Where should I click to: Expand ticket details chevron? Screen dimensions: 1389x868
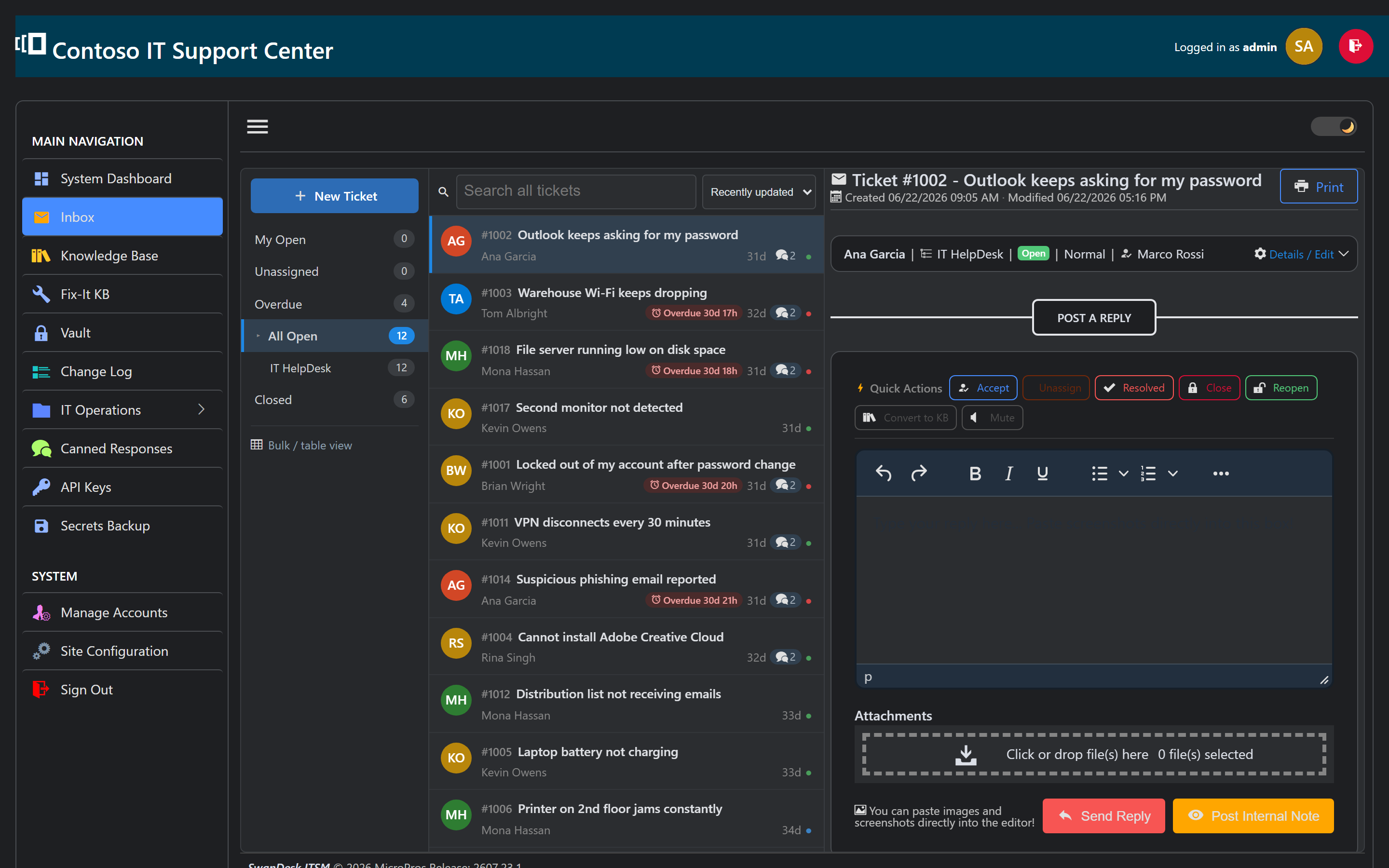click(x=1343, y=254)
